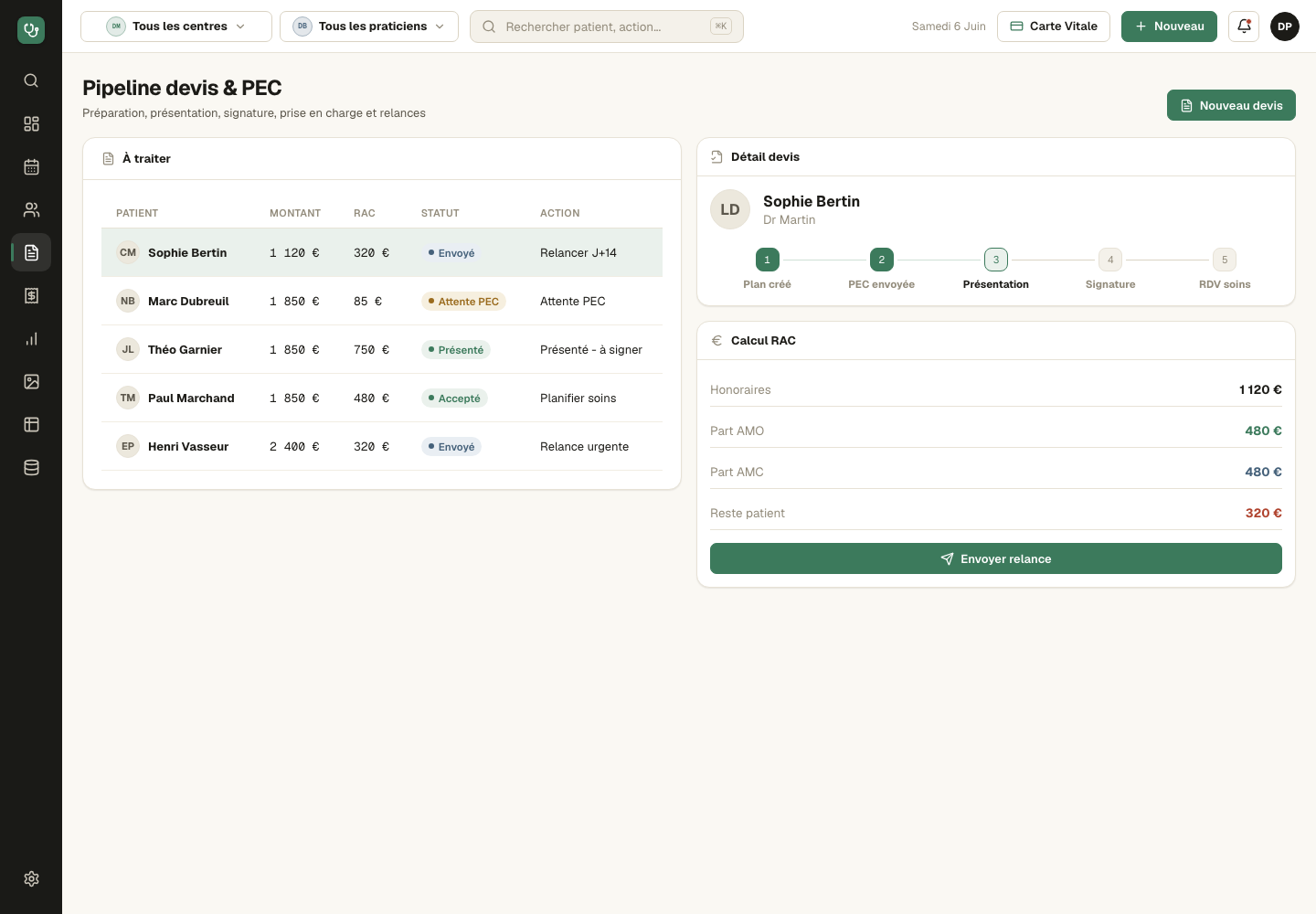
Task: Open the dashboard grid icon in sidebar
Action: (31, 123)
